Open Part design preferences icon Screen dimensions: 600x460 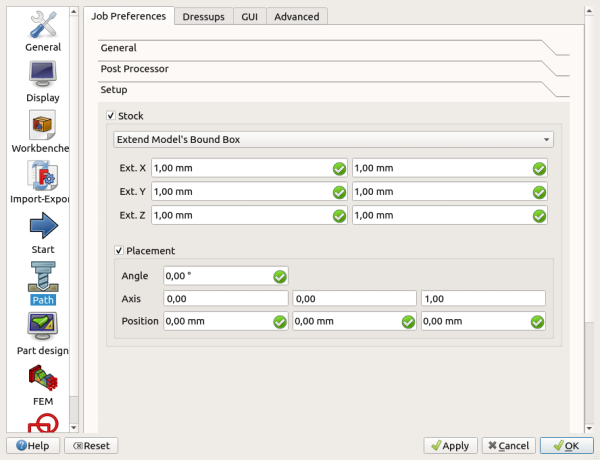(x=42, y=326)
